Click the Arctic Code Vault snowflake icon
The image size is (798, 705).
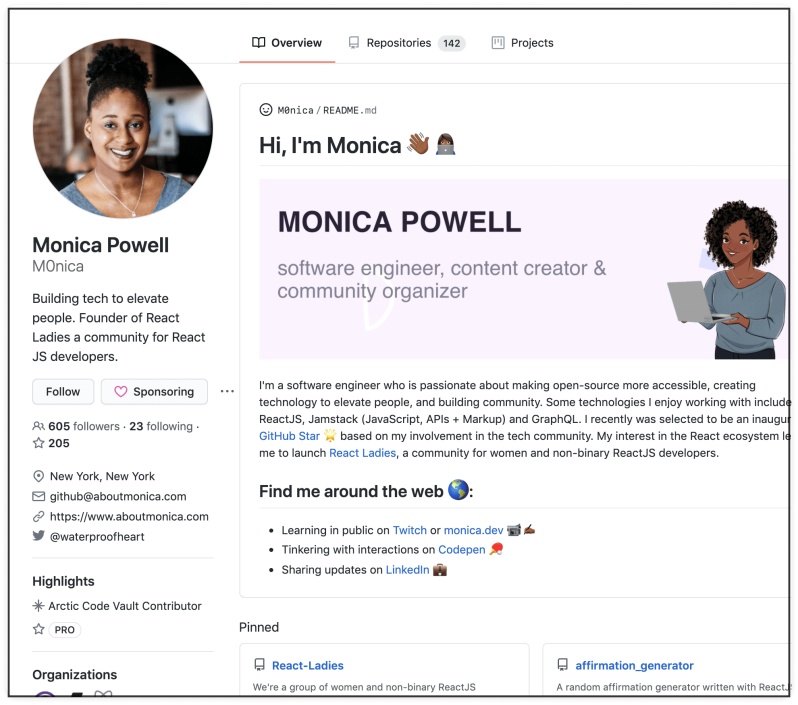click(x=38, y=606)
